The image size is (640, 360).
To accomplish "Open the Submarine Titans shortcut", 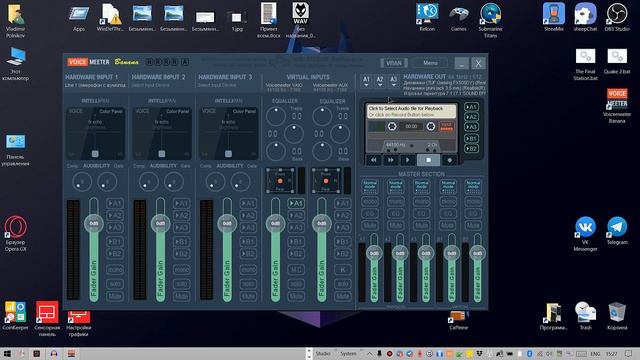I will pyautogui.click(x=490, y=20).
